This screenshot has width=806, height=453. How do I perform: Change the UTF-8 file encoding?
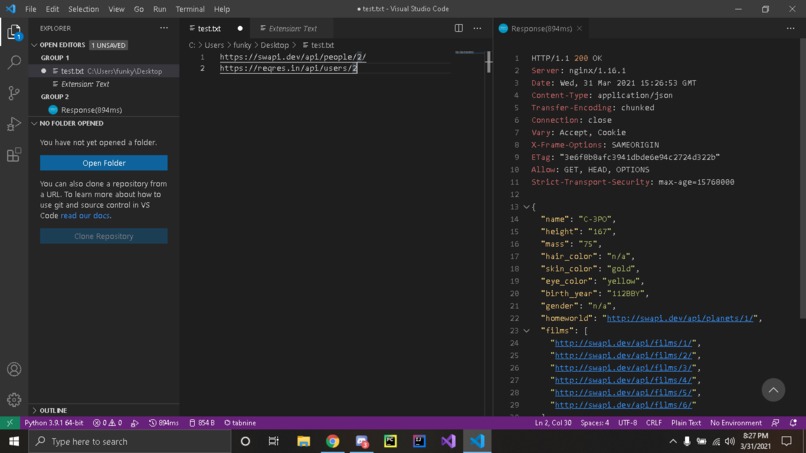627,423
